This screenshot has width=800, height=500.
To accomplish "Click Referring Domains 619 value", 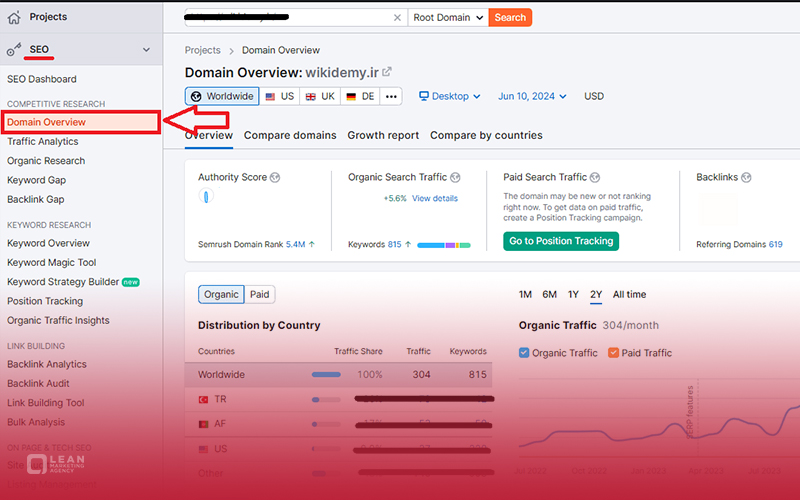I will tap(776, 244).
